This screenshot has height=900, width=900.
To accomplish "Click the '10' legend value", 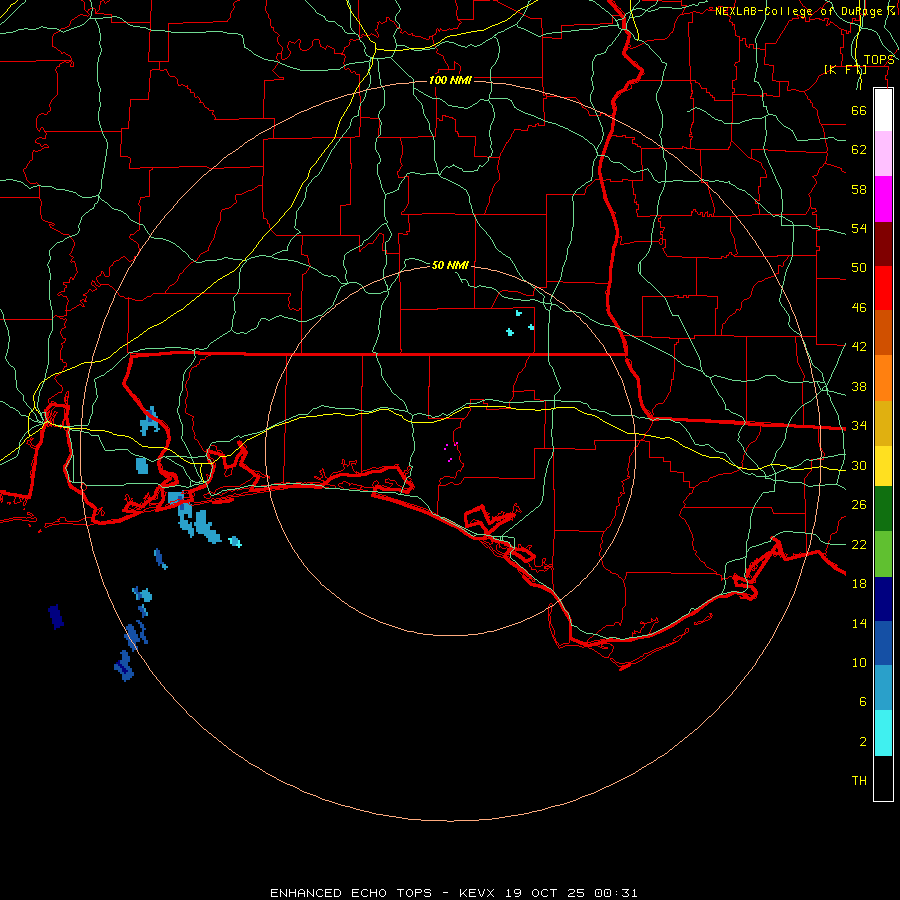I will [859, 662].
